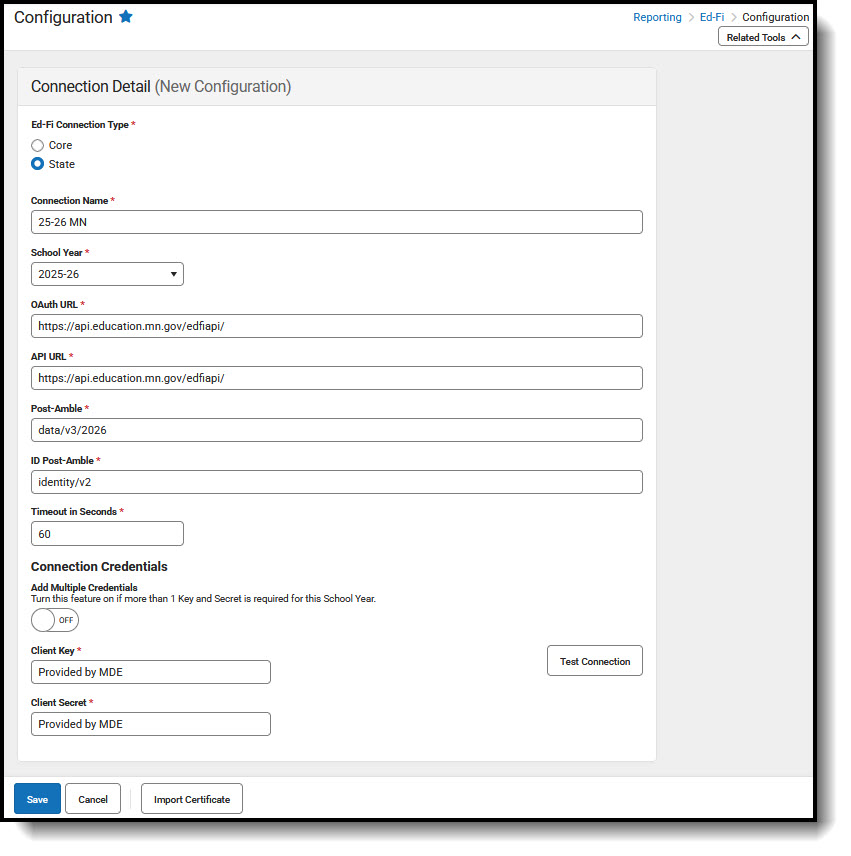This screenshot has height=856, width=851.
Task: Toggle the Add Multiple Credentials switch
Action: pyautogui.click(x=55, y=620)
